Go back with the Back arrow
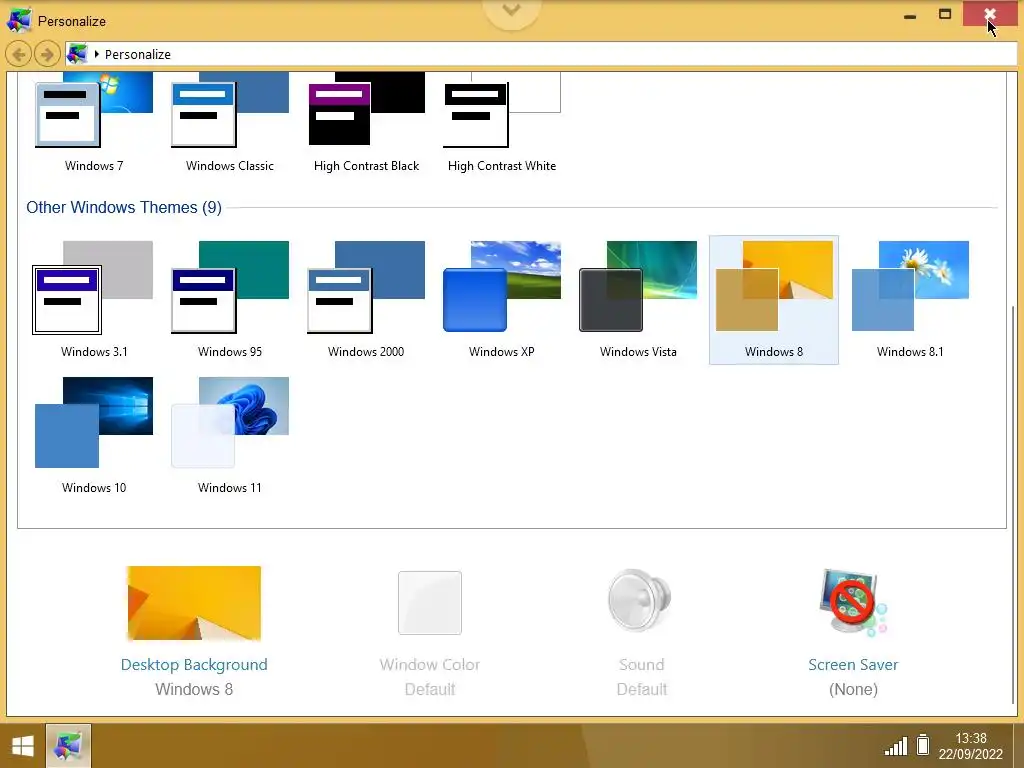 pos(19,54)
